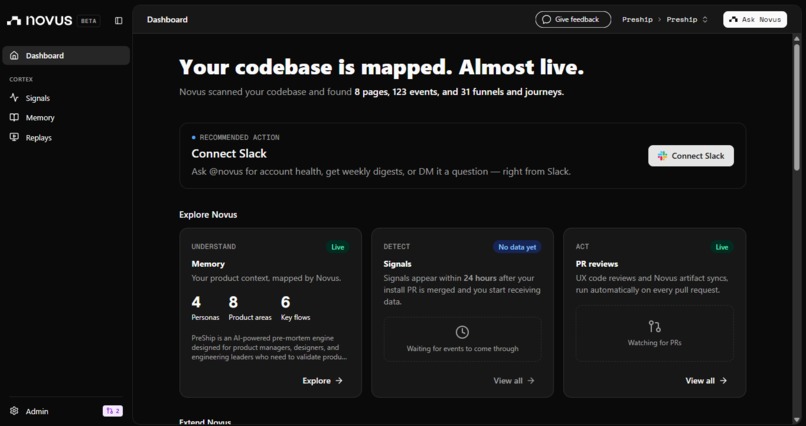The image size is (806, 426).
Task: Click the BETA label by the Novus logo
Action: tap(88, 21)
